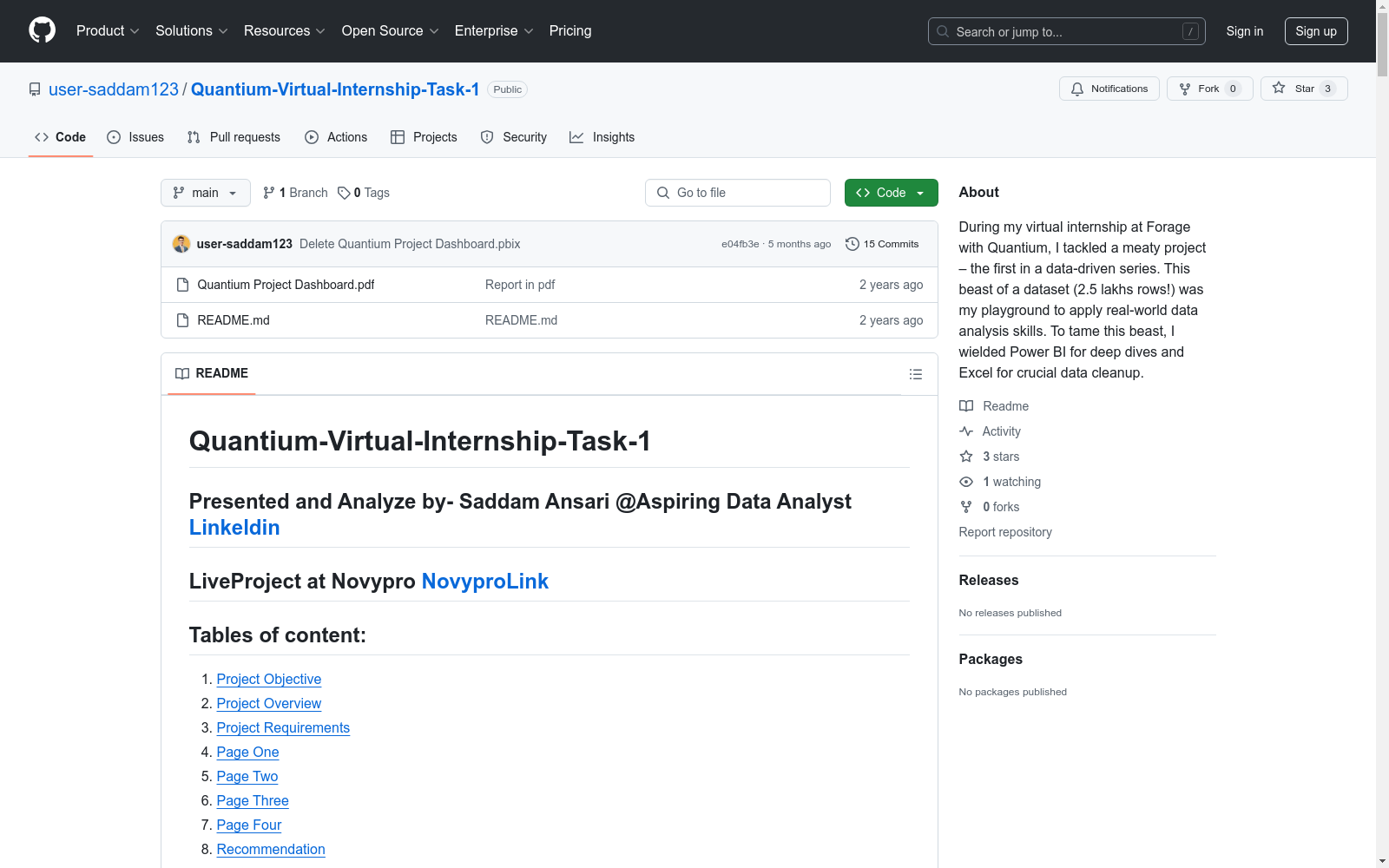The width and height of the screenshot is (1389, 868).
Task: Jump to Project Requirements section
Action: tap(283, 727)
